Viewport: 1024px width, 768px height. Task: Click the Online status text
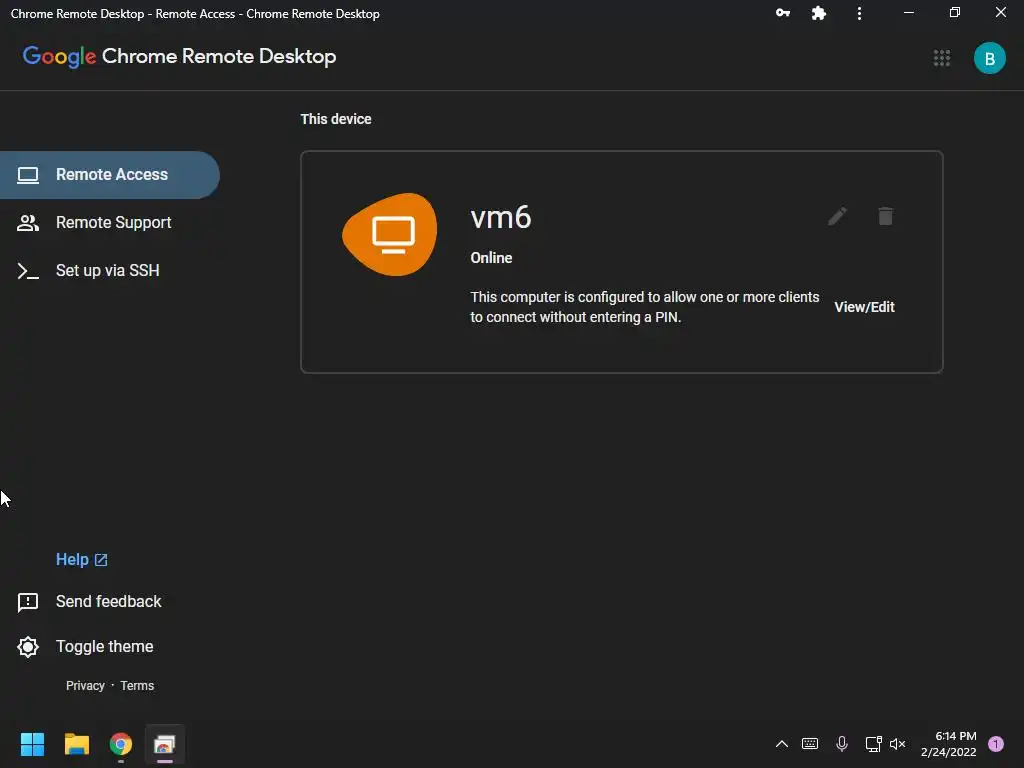coord(491,258)
